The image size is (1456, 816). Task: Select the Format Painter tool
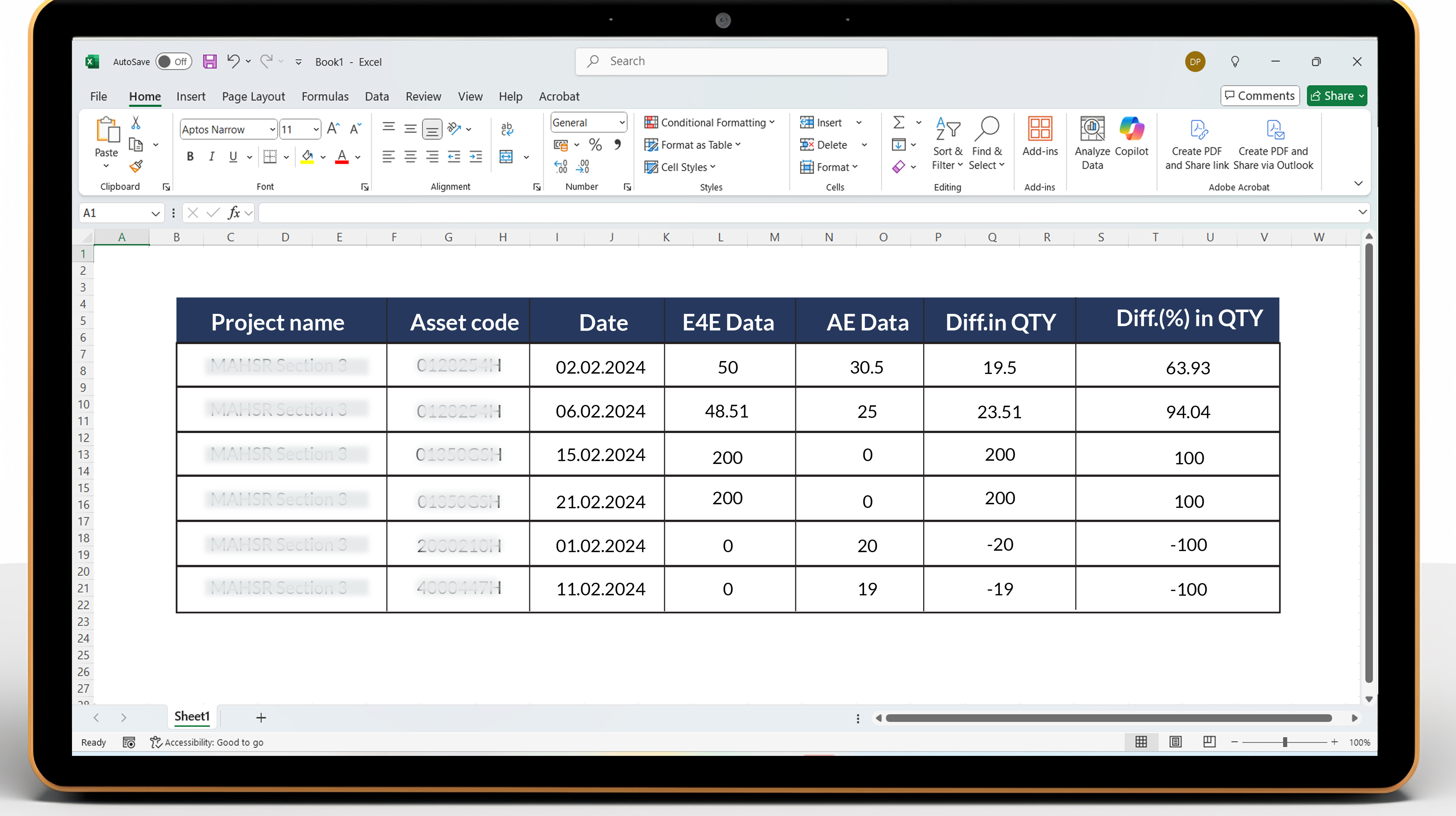136,167
